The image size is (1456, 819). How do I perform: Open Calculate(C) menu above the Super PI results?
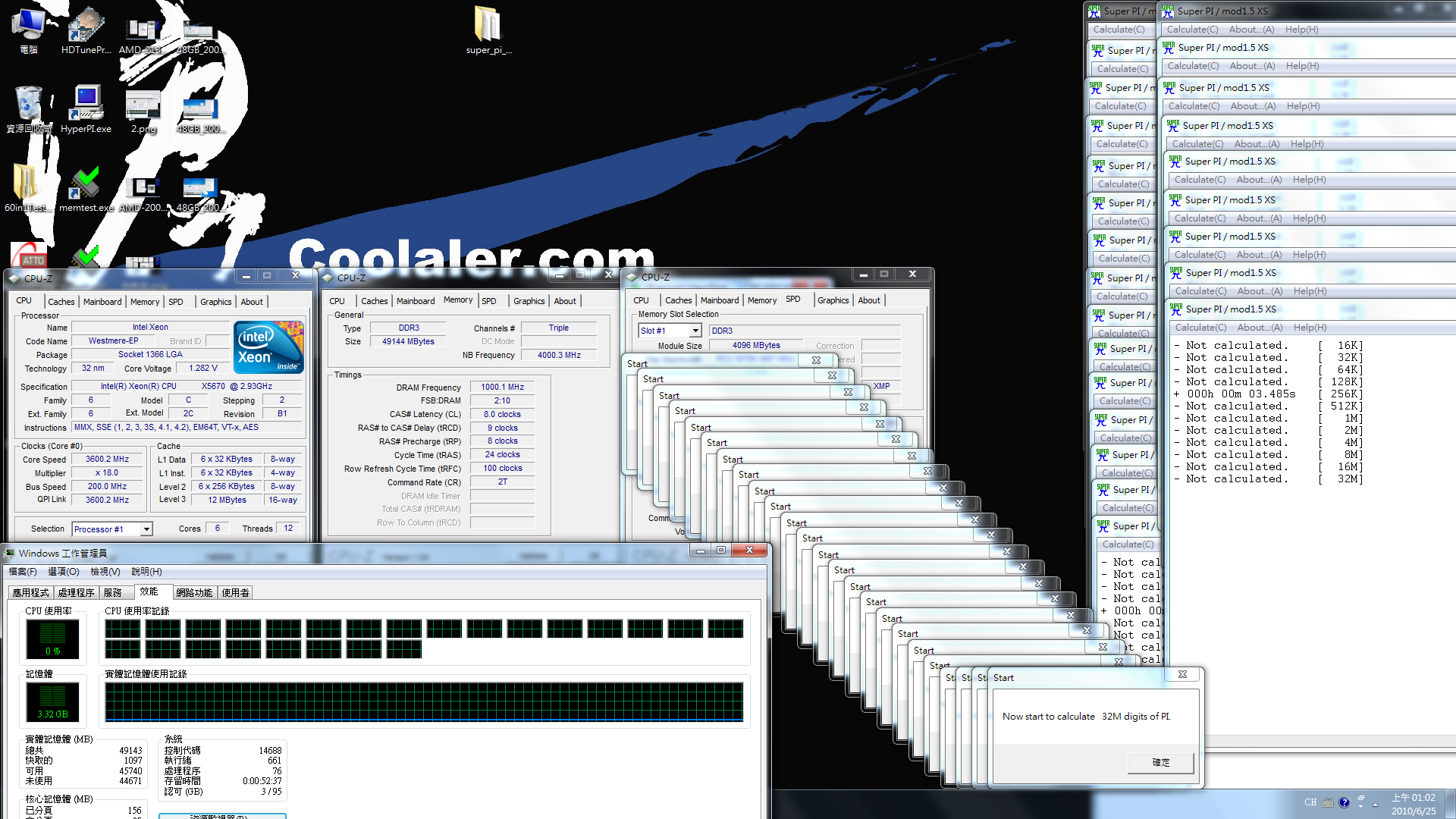click(x=1200, y=328)
